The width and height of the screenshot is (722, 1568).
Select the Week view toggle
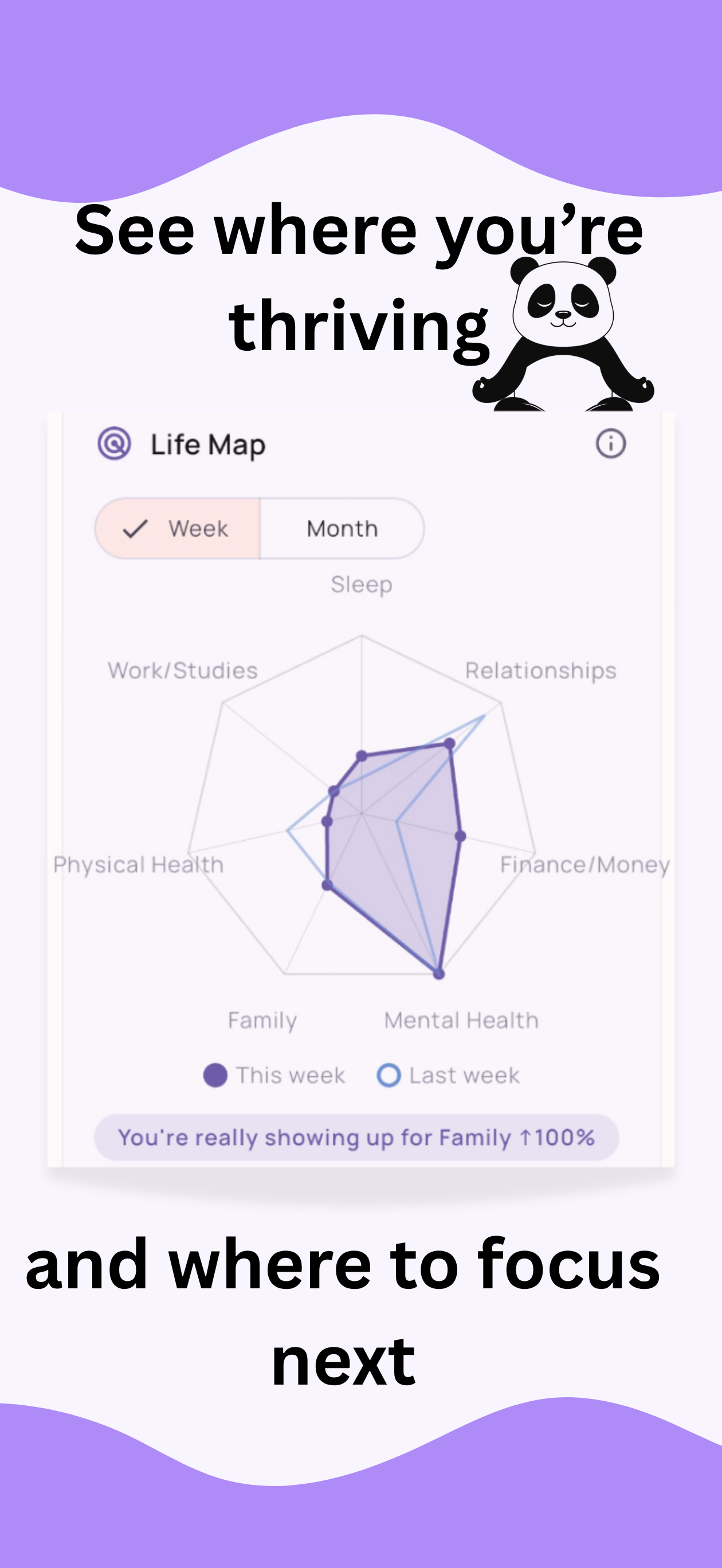tap(178, 528)
